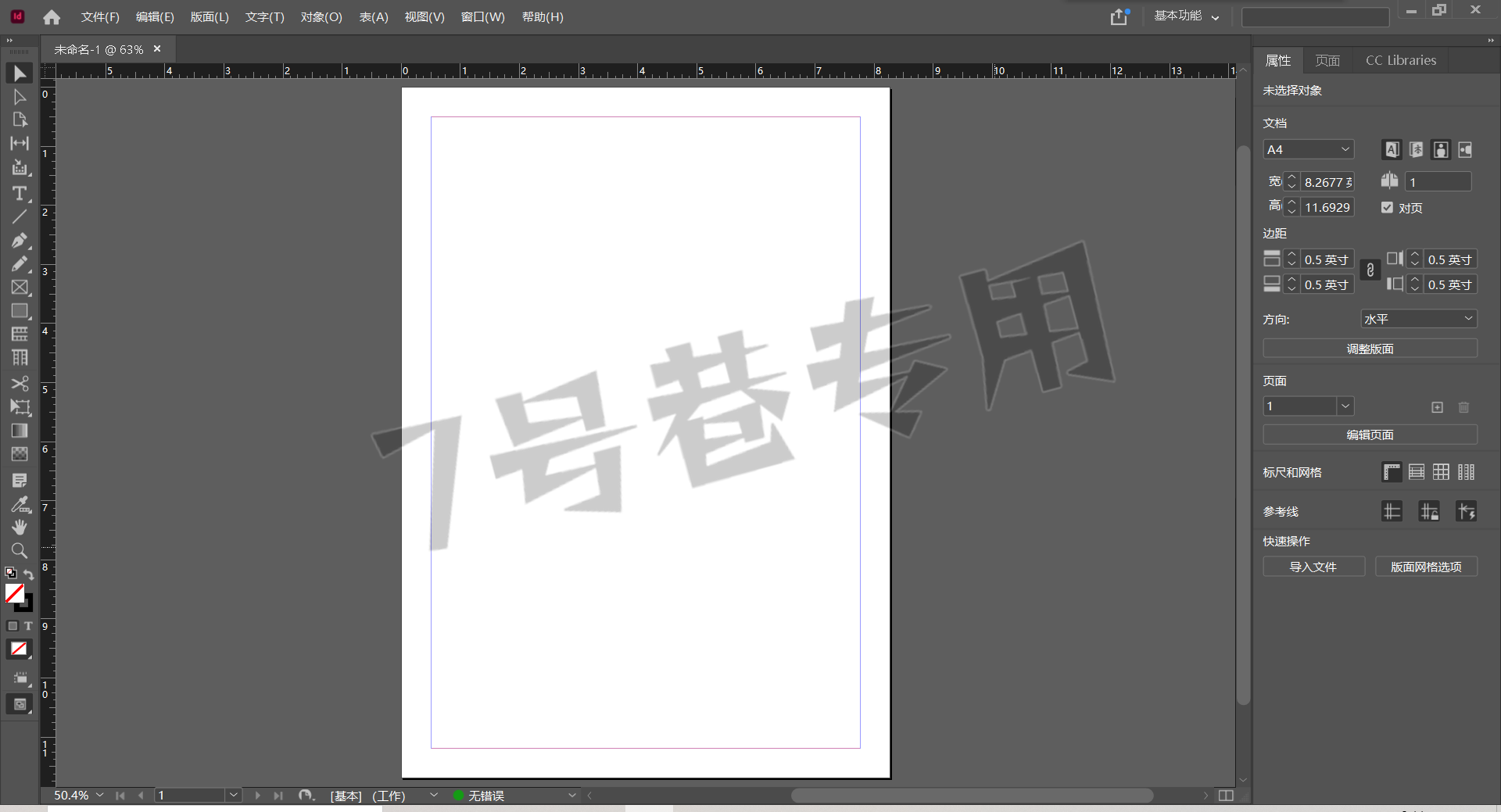1501x812 pixels.
Task: Go to next page arrow in status bar
Action: pyautogui.click(x=257, y=795)
